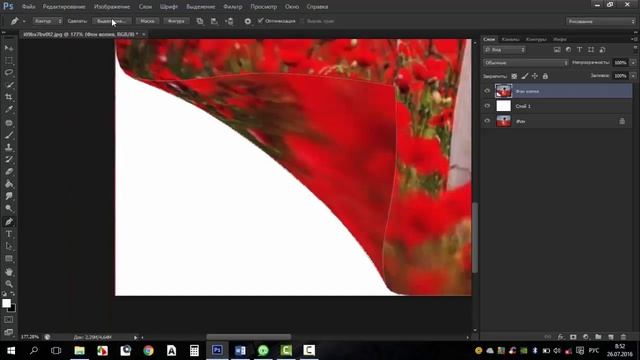
Task: Switch to the Контуры tab
Action: 536,40
